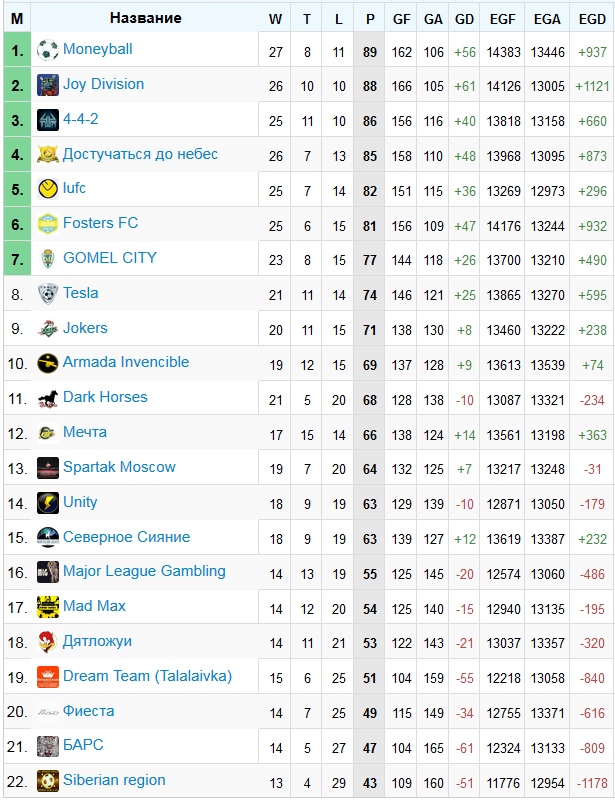The image size is (615, 800).
Task: Open the Tesla team link
Action: click(81, 293)
